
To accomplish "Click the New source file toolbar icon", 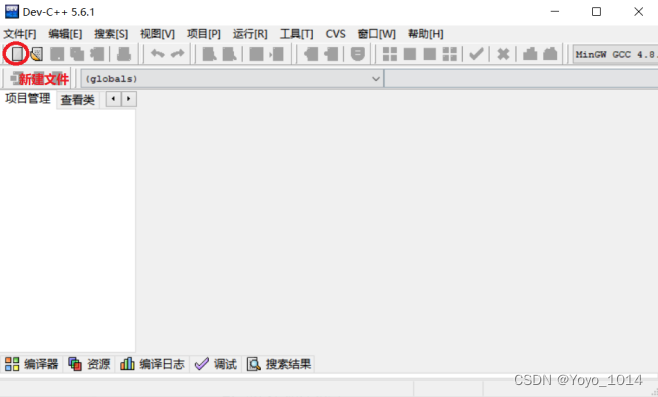I will pos(17,54).
